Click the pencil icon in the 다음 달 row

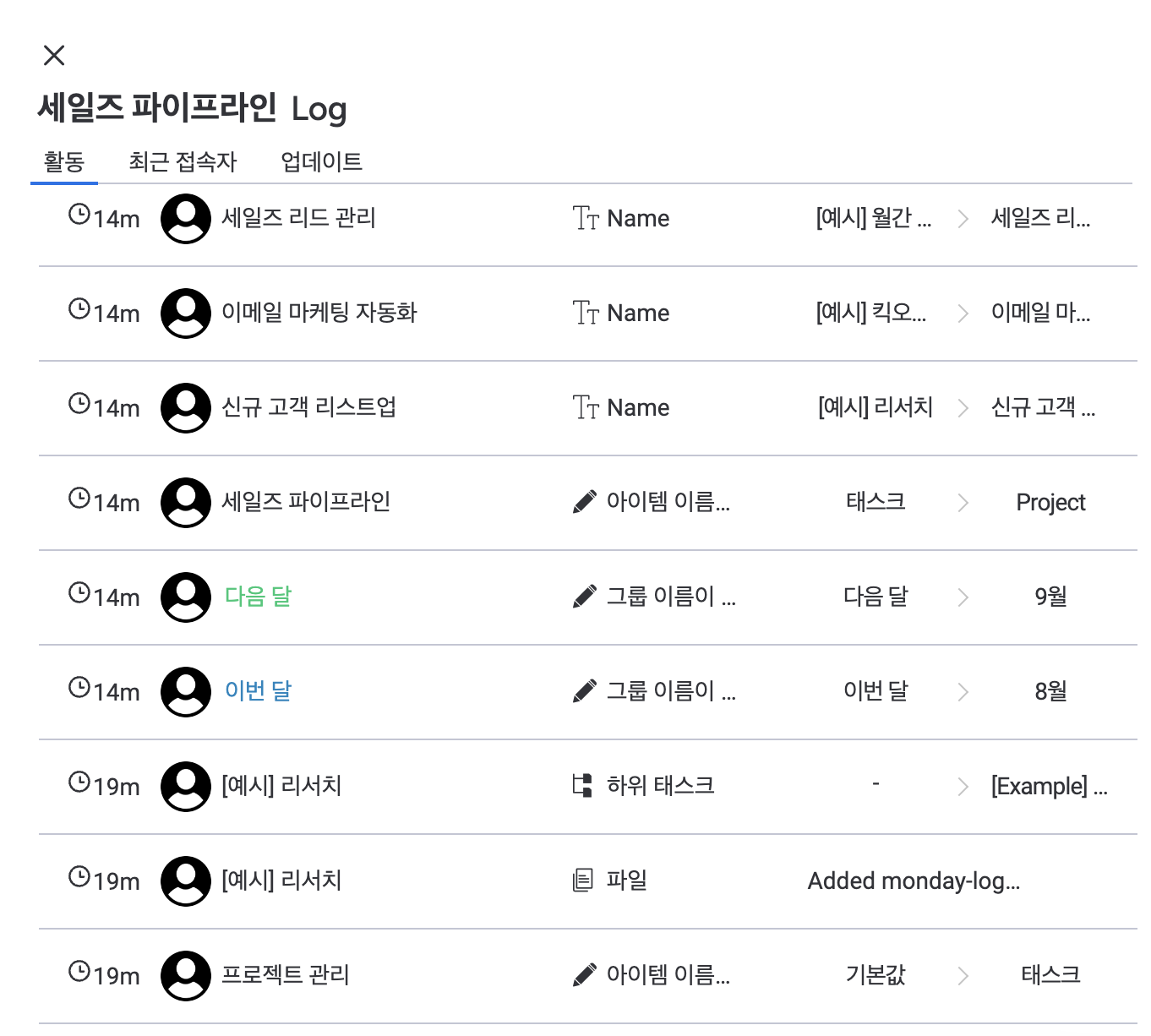pyautogui.click(x=584, y=597)
